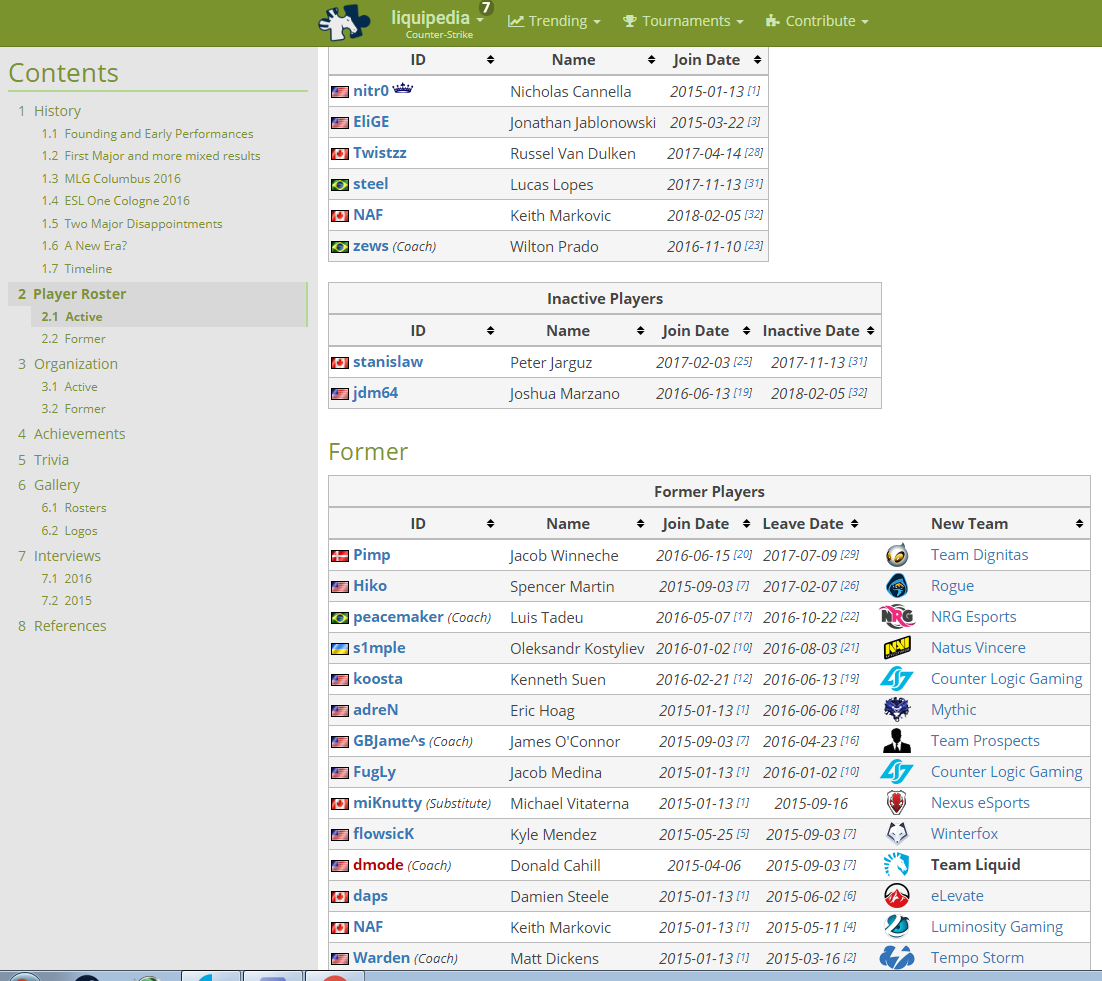The height and width of the screenshot is (981, 1102).
Task: Open jdm64 player page
Action: (x=375, y=393)
